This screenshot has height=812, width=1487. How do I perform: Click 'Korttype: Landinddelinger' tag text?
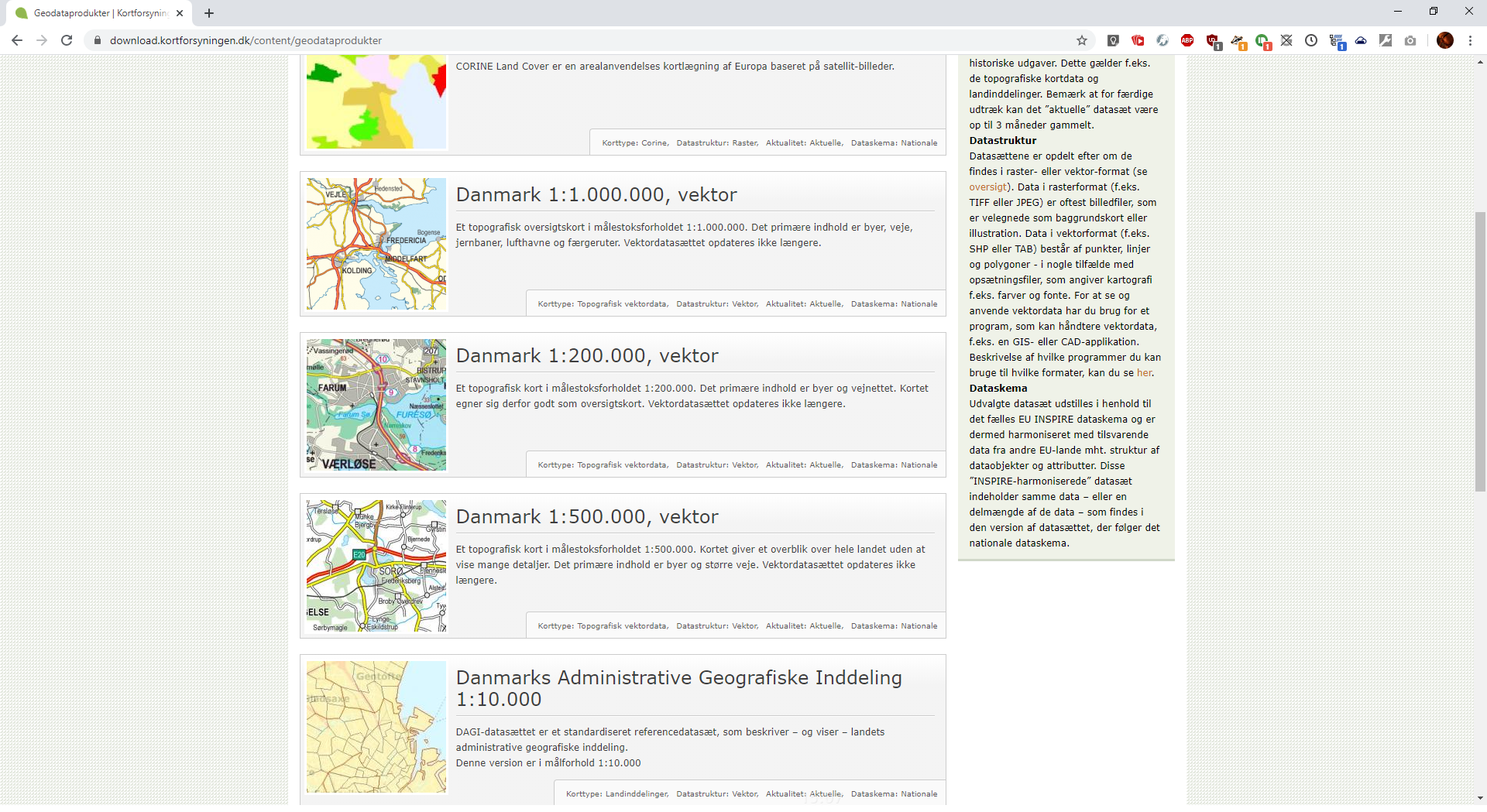coord(617,794)
